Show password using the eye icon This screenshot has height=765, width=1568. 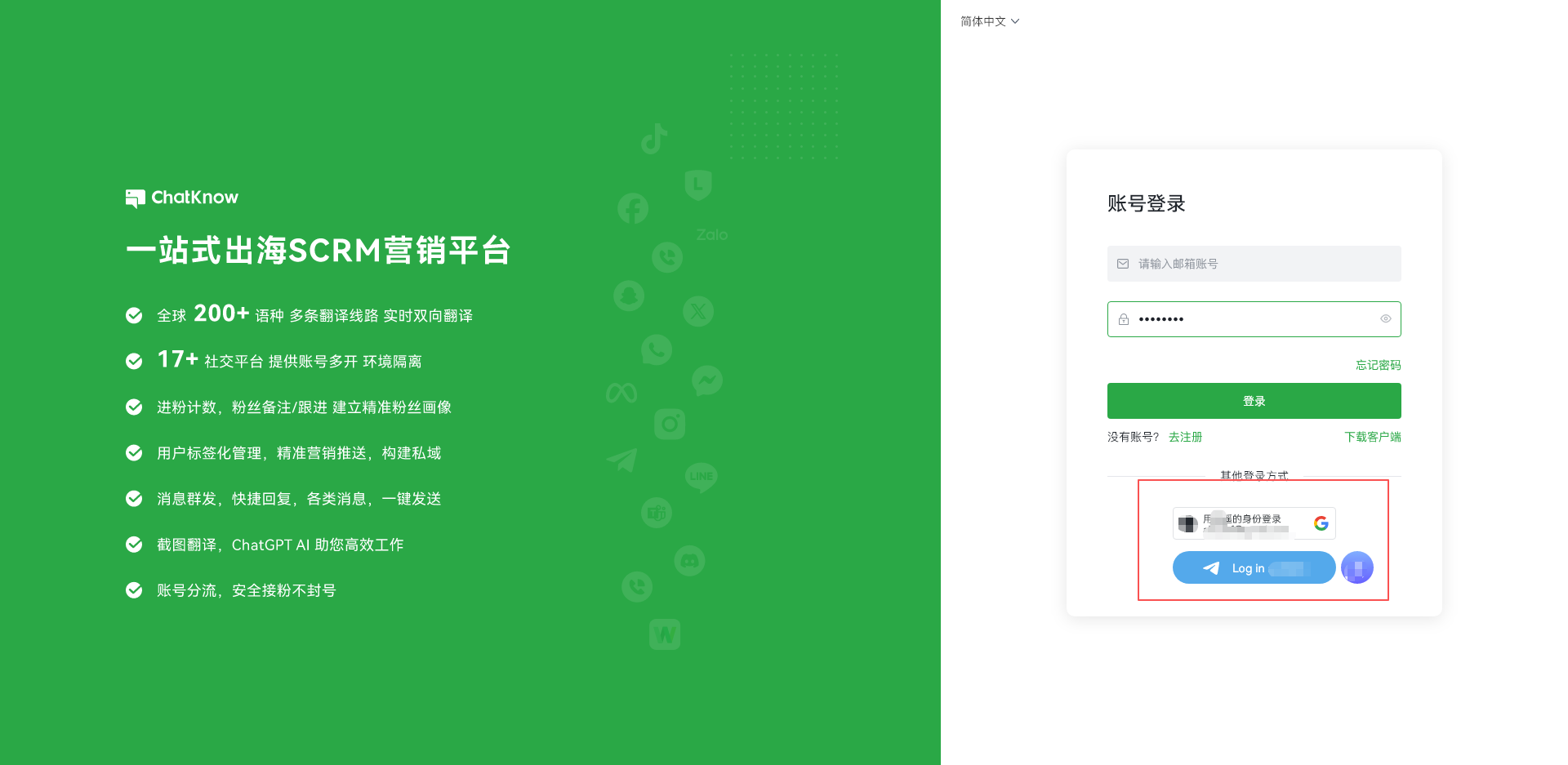(1386, 319)
